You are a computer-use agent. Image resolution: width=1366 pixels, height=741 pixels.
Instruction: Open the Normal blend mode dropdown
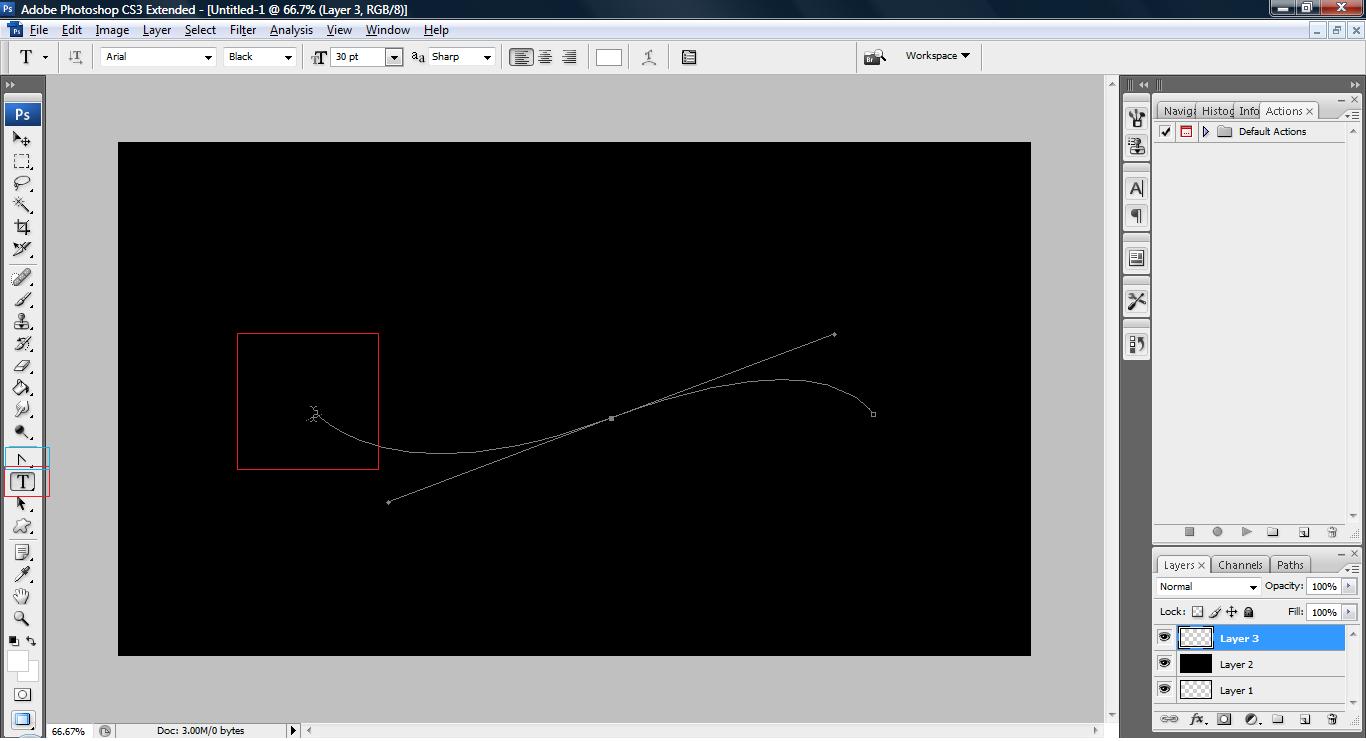click(x=1208, y=587)
